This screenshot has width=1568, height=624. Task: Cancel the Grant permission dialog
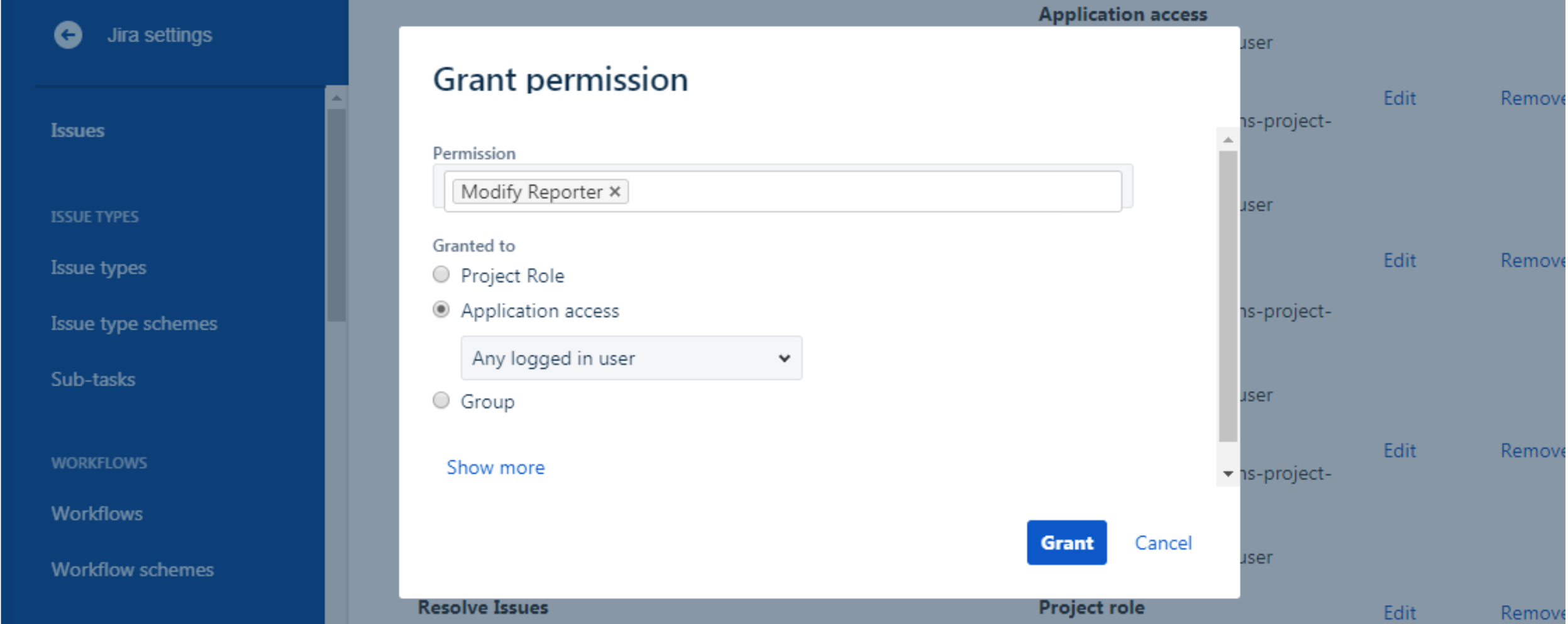1163,543
